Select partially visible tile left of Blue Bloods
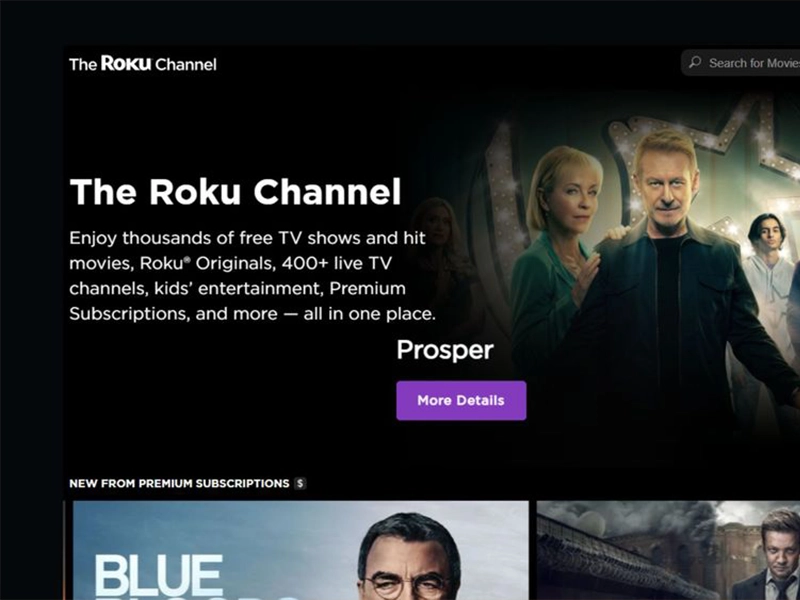 pos(65,550)
